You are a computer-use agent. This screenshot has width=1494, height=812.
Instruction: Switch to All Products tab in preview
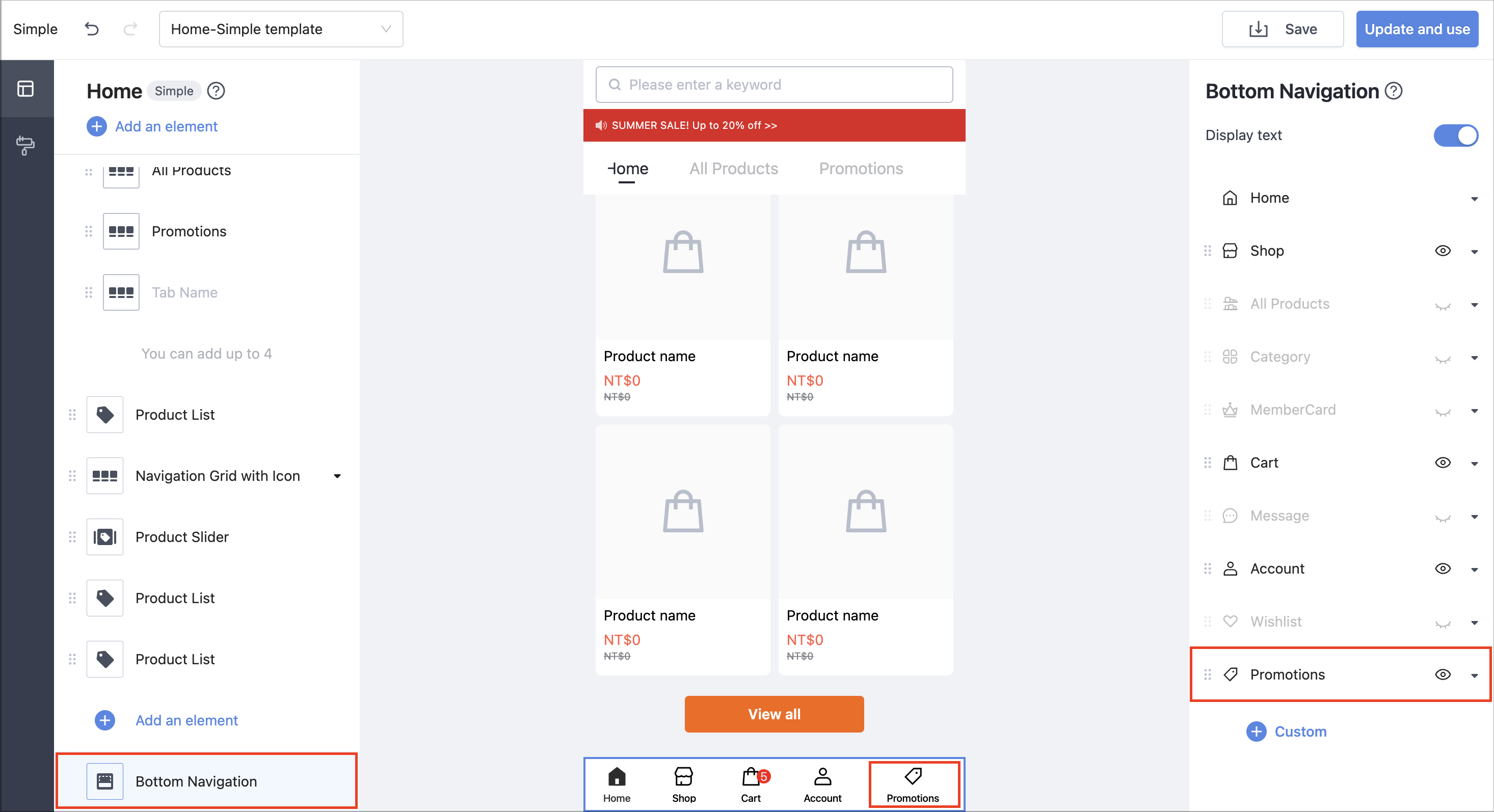[734, 169]
